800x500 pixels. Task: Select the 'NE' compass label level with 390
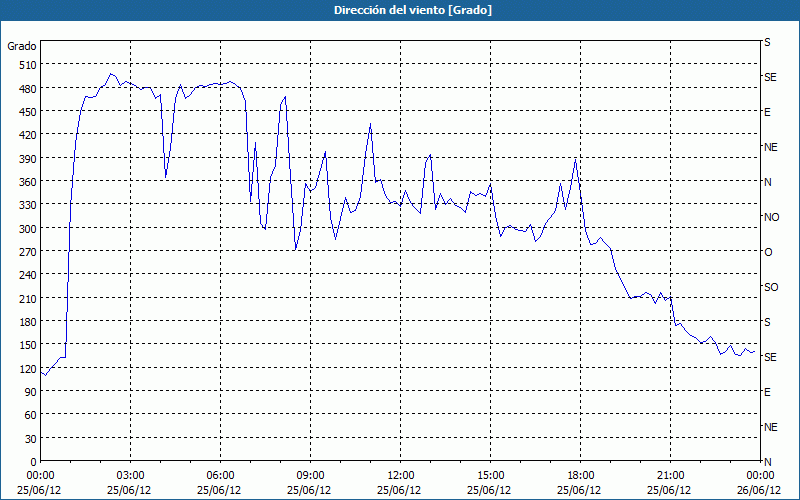[771, 147]
